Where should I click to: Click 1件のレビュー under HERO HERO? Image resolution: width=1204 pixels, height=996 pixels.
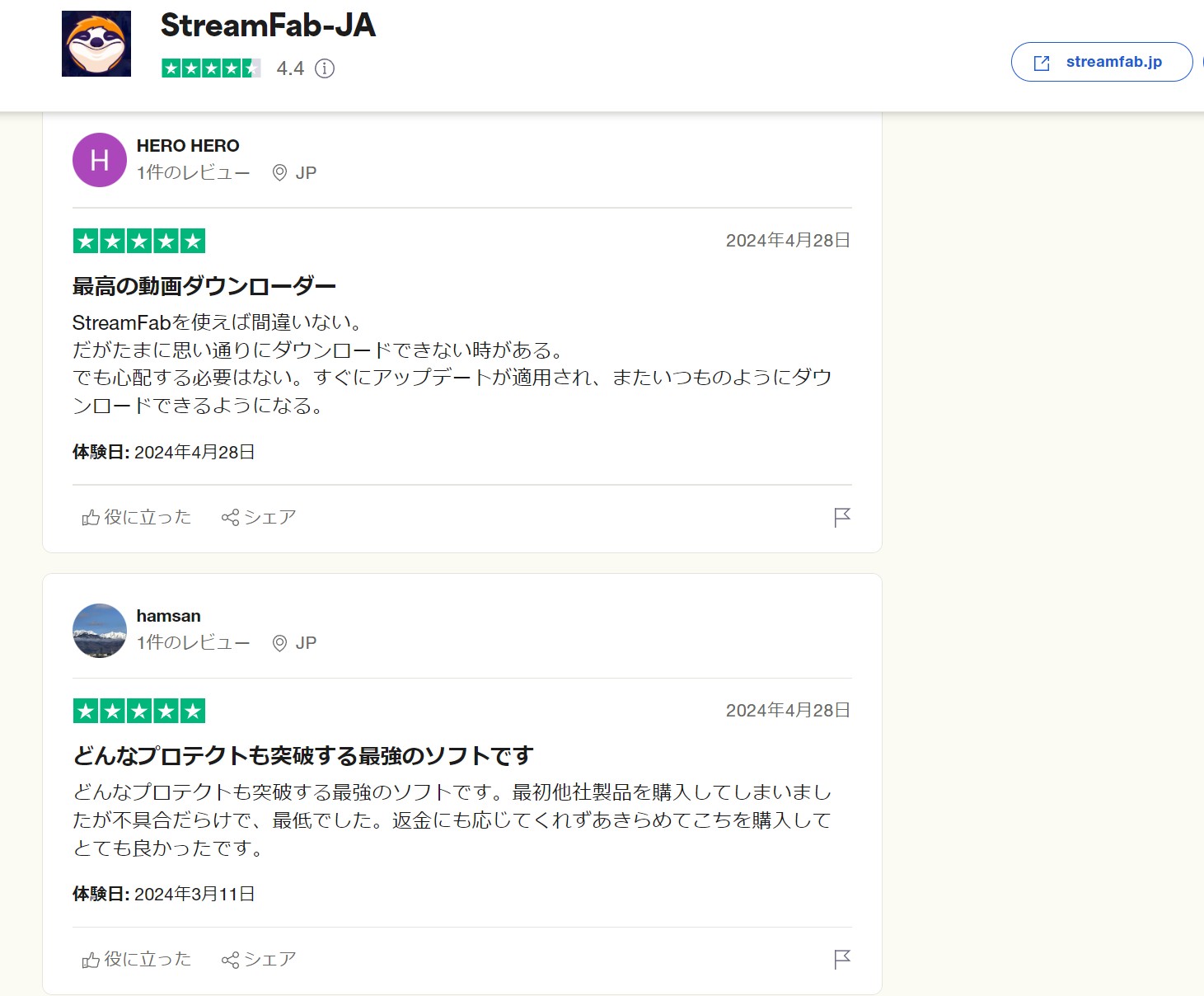tap(193, 173)
